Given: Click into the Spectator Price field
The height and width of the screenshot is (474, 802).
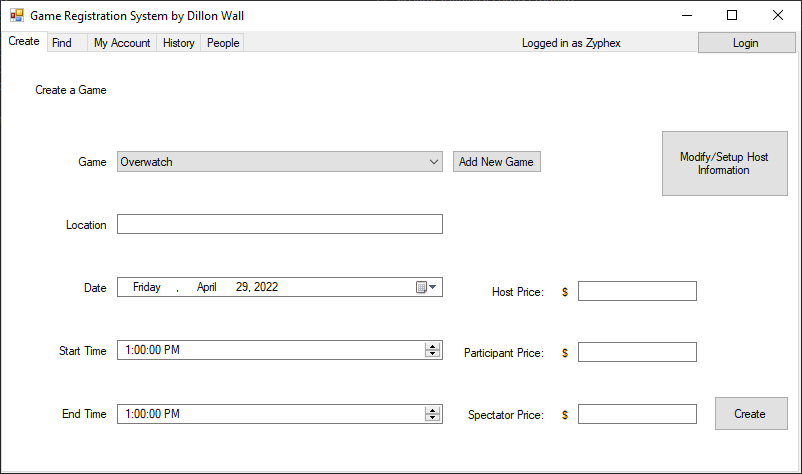Looking at the screenshot, I should point(637,414).
